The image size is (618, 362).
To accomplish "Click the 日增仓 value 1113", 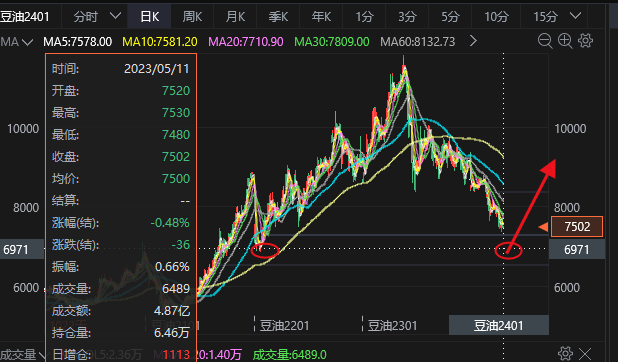I will tap(176, 355).
